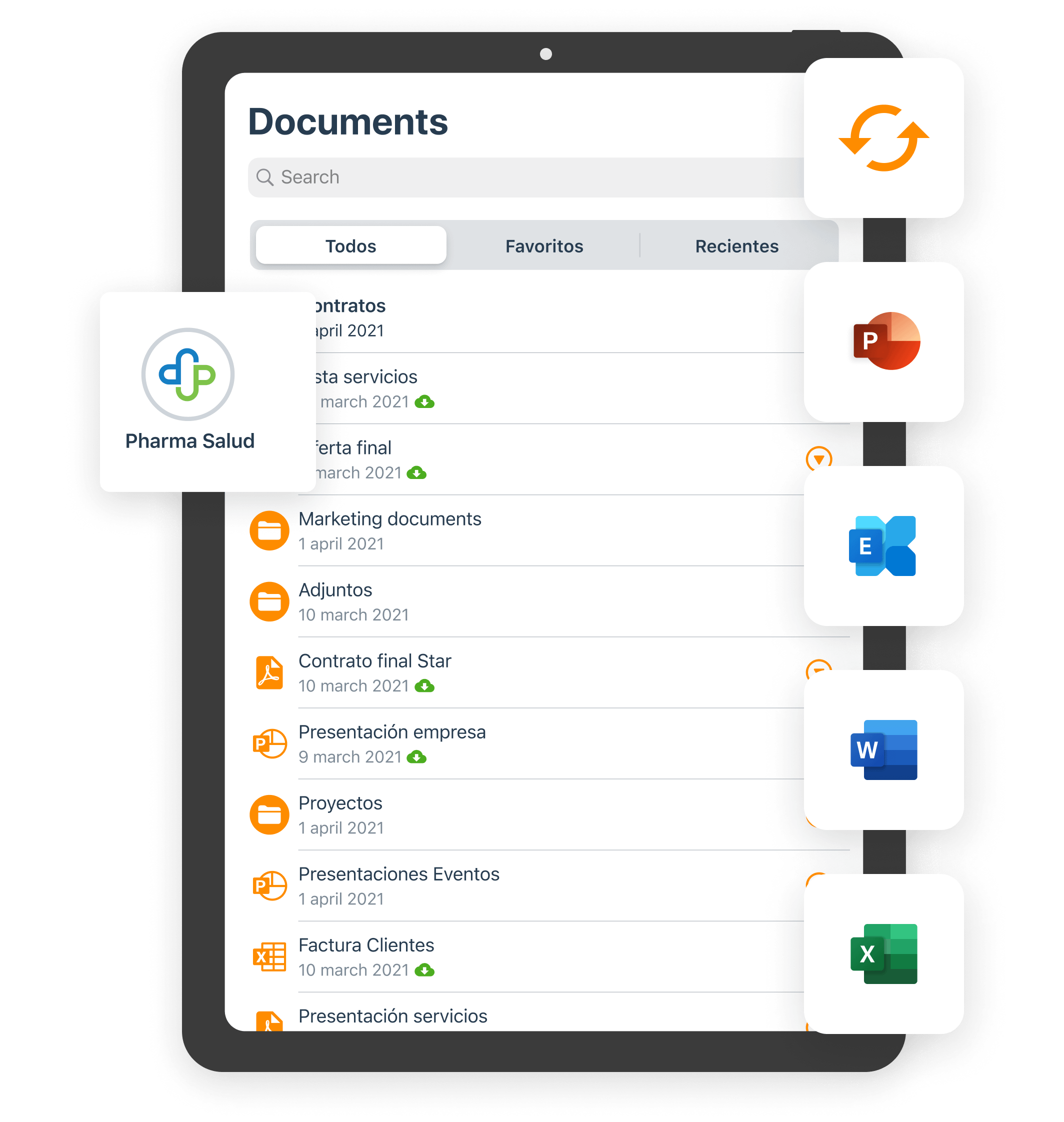Open Contrato final Star title
Image resolution: width=1064 pixels, height=1122 pixels.
coord(375,661)
